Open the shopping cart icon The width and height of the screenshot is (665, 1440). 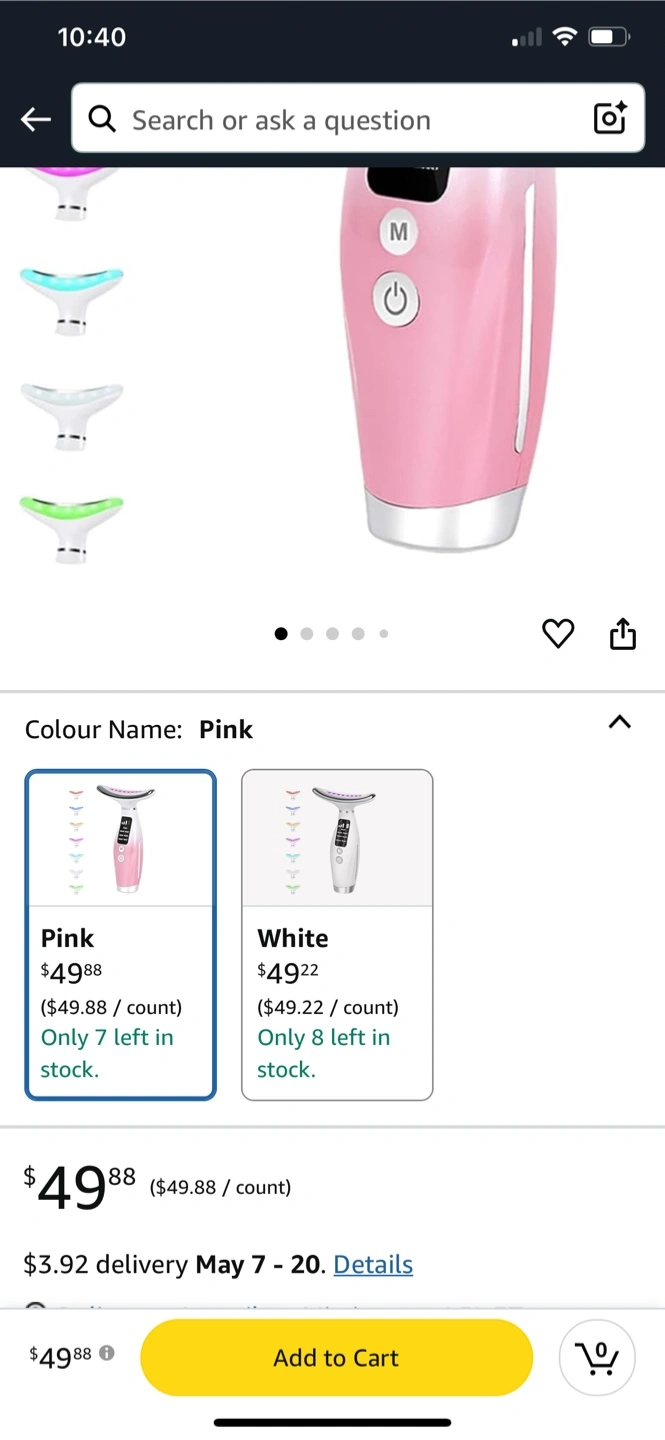(x=597, y=1357)
